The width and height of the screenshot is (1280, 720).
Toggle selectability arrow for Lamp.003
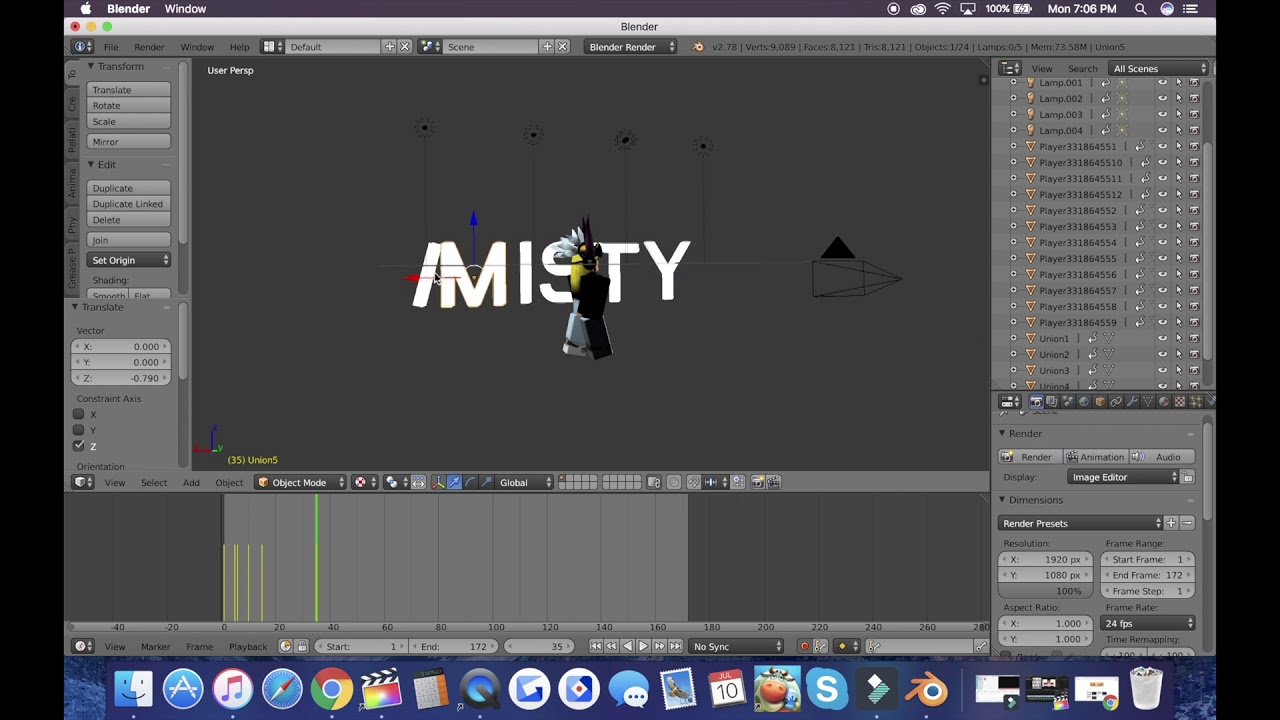(x=1178, y=114)
